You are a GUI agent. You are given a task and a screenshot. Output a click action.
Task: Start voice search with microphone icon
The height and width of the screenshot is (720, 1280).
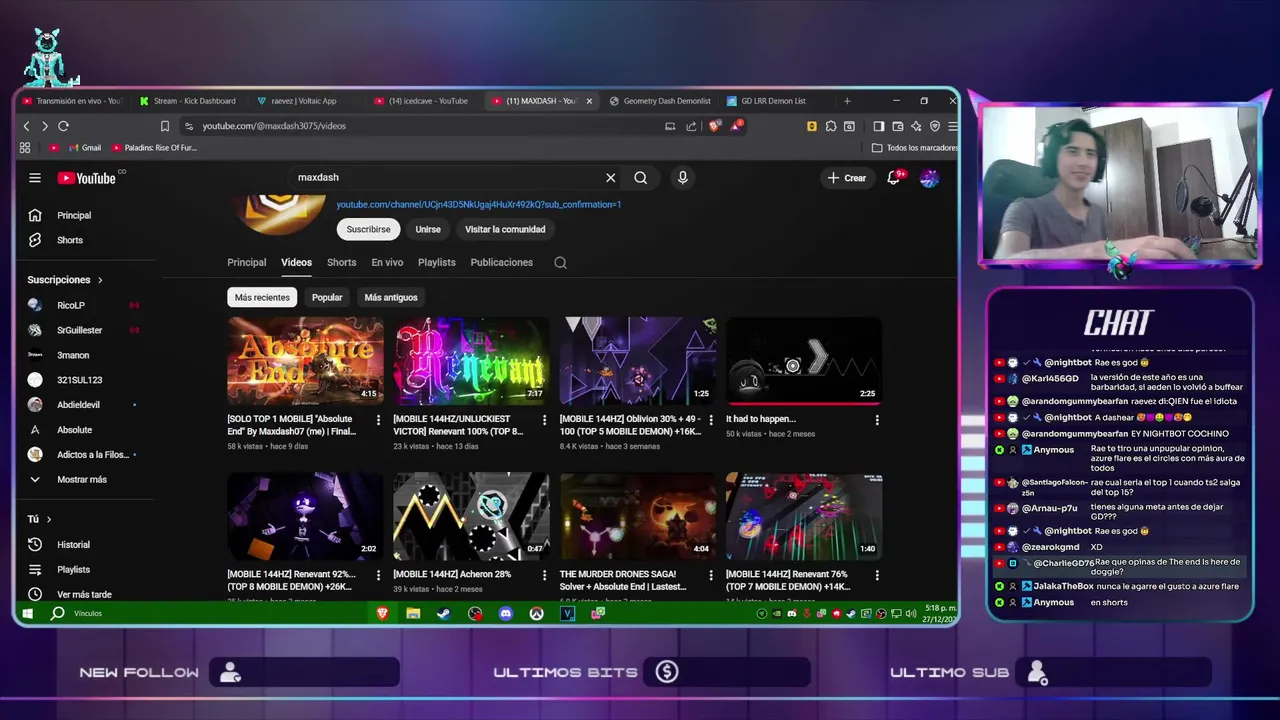point(683,178)
